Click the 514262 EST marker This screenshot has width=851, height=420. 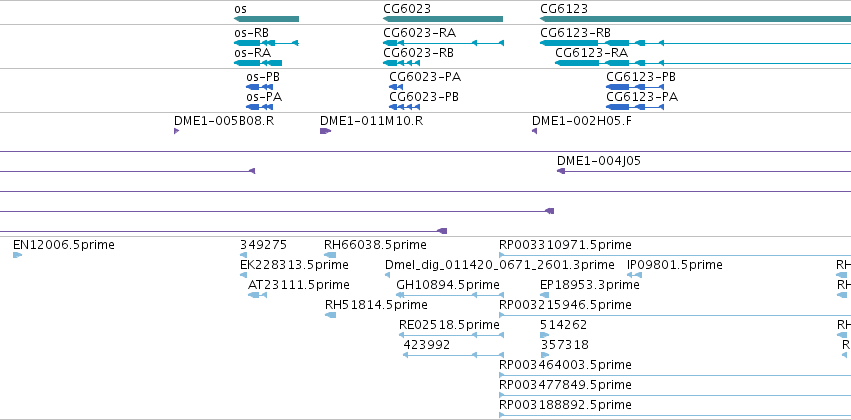[544, 335]
